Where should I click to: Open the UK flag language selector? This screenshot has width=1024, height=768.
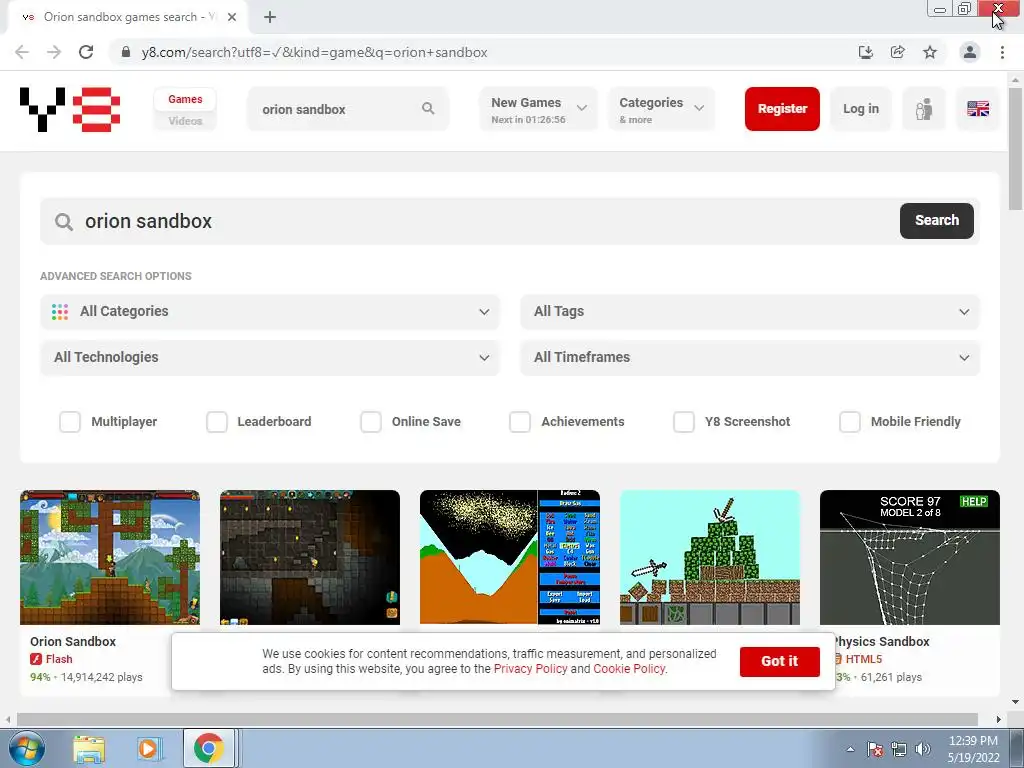point(978,109)
